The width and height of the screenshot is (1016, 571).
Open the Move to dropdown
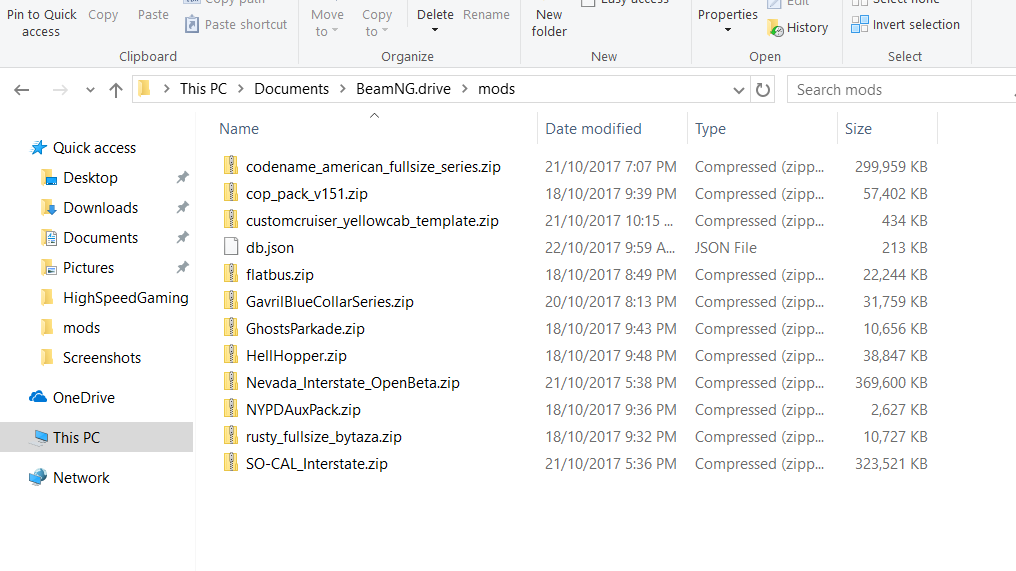(x=327, y=23)
